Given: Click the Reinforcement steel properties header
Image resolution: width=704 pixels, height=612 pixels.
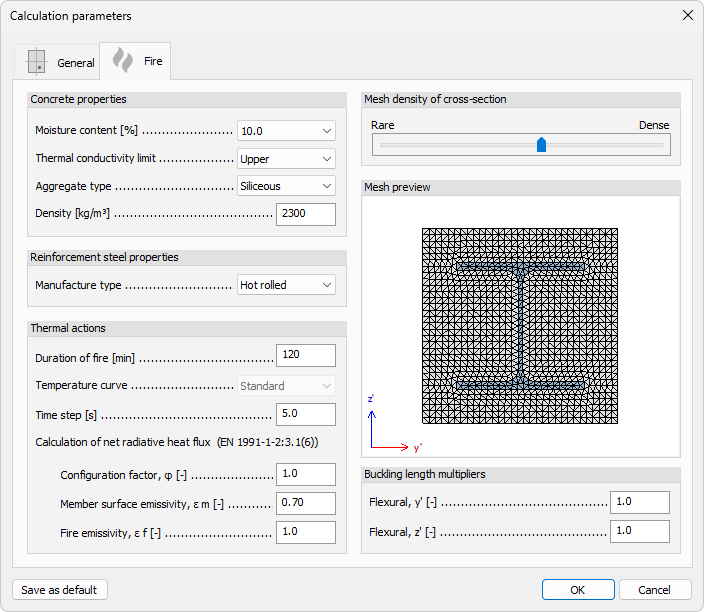Looking at the screenshot, I should point(187,257).
